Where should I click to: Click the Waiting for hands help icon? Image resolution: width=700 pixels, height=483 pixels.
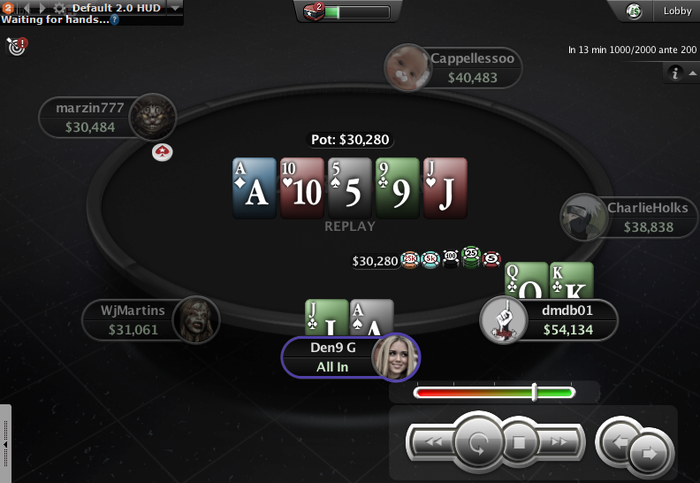(x=115, y=20)
